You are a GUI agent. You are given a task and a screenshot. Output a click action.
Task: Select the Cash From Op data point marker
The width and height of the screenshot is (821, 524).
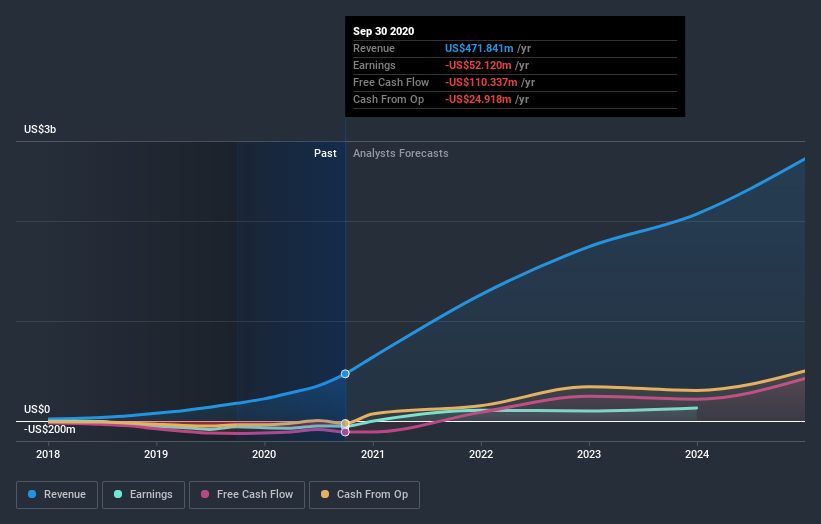[345, 423]
